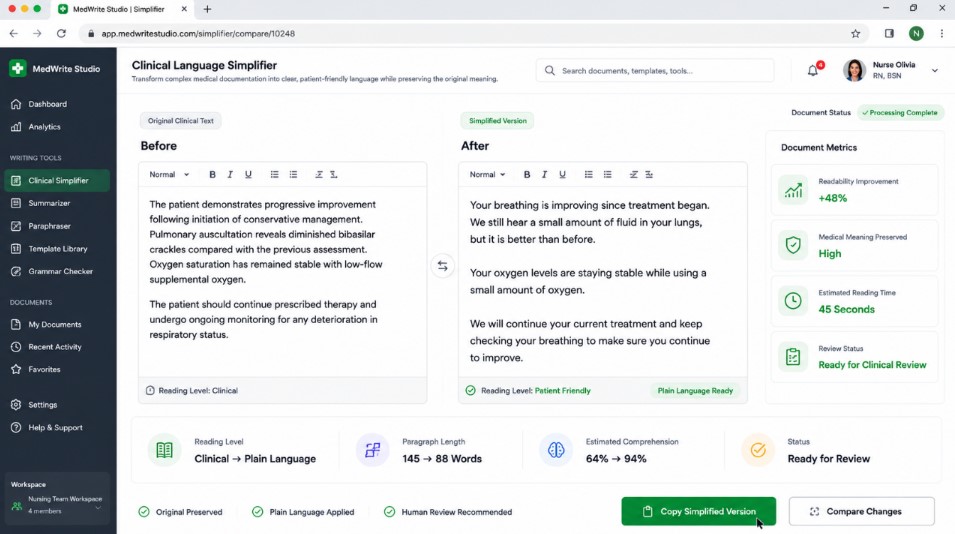Image resolution: width=955 pixels, height=534 pixels.
Task: Open the notifications bell
Action: [x=813, y=70]
